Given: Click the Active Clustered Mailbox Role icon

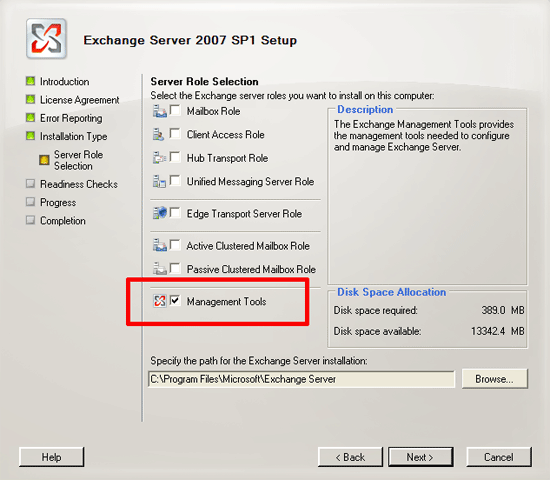Looking at the screenshot, I should coord(160,245).
